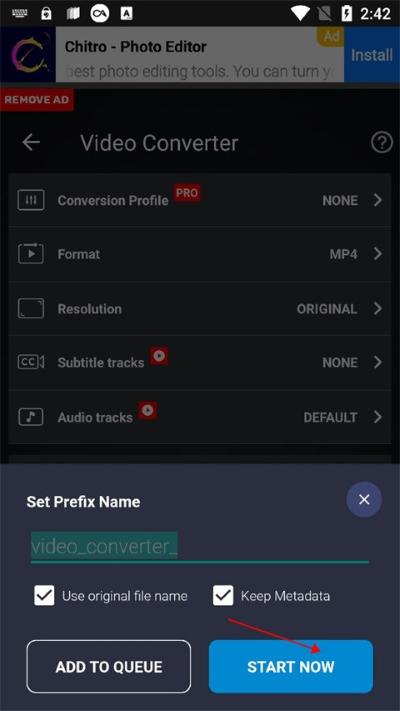Image resolution: width=400 pixels, height=711 pixels.
Task: Tap the back arrow beside Video Converter
Action: point(31,142)
